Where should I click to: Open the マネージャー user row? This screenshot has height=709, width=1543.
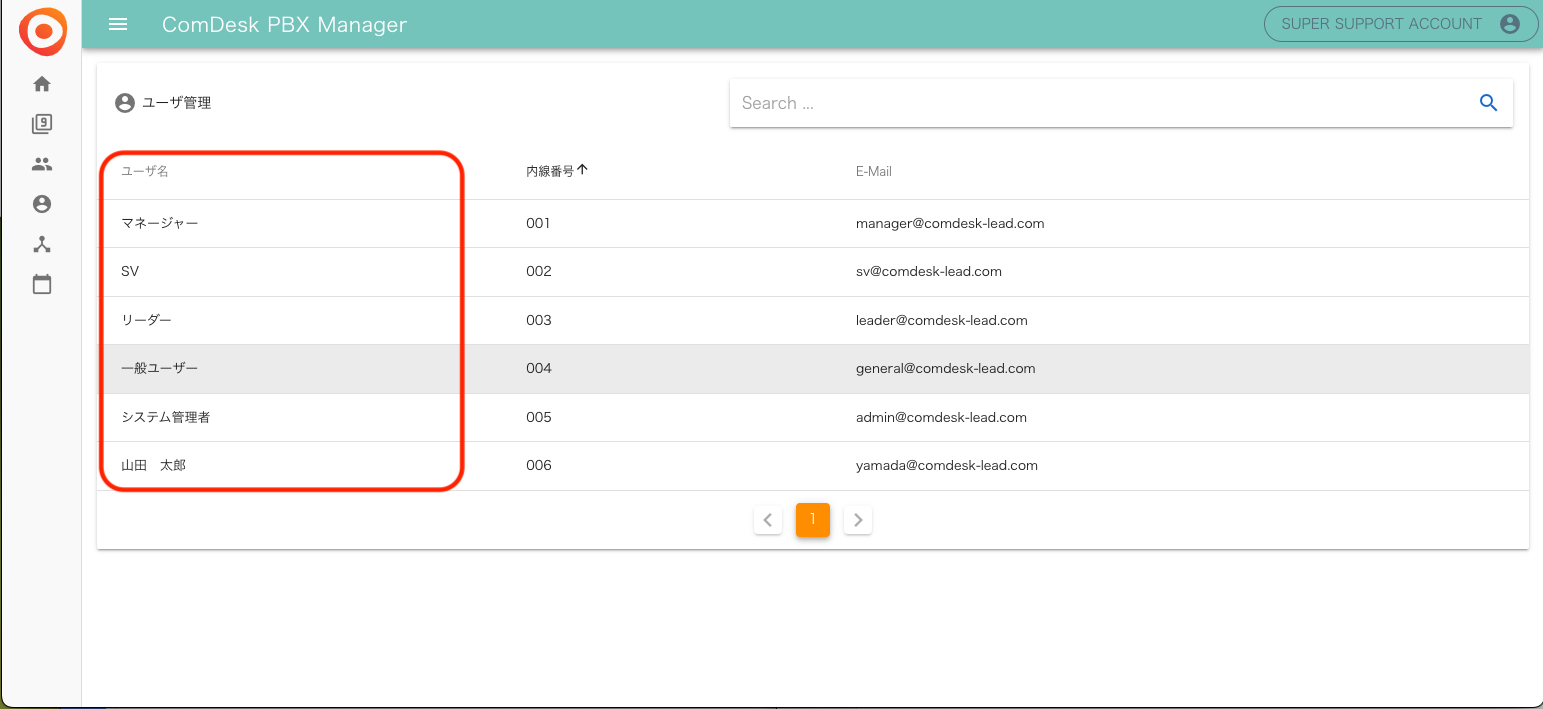pos(160,223)
